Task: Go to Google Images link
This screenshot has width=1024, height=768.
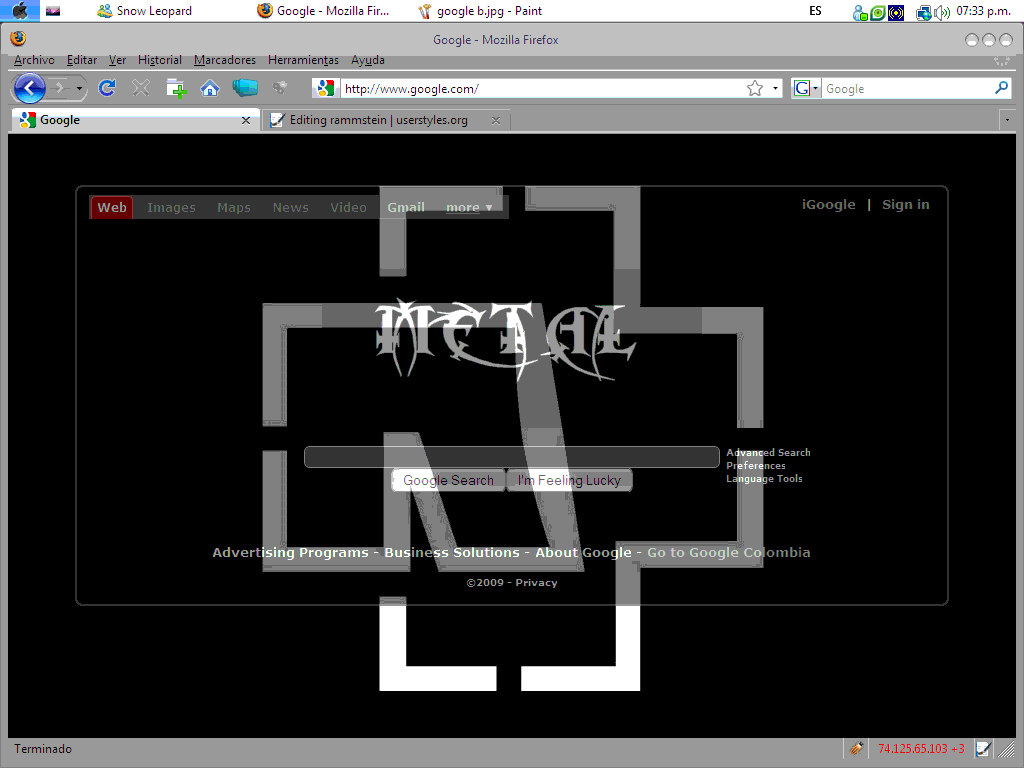Action: pos(171,208)
